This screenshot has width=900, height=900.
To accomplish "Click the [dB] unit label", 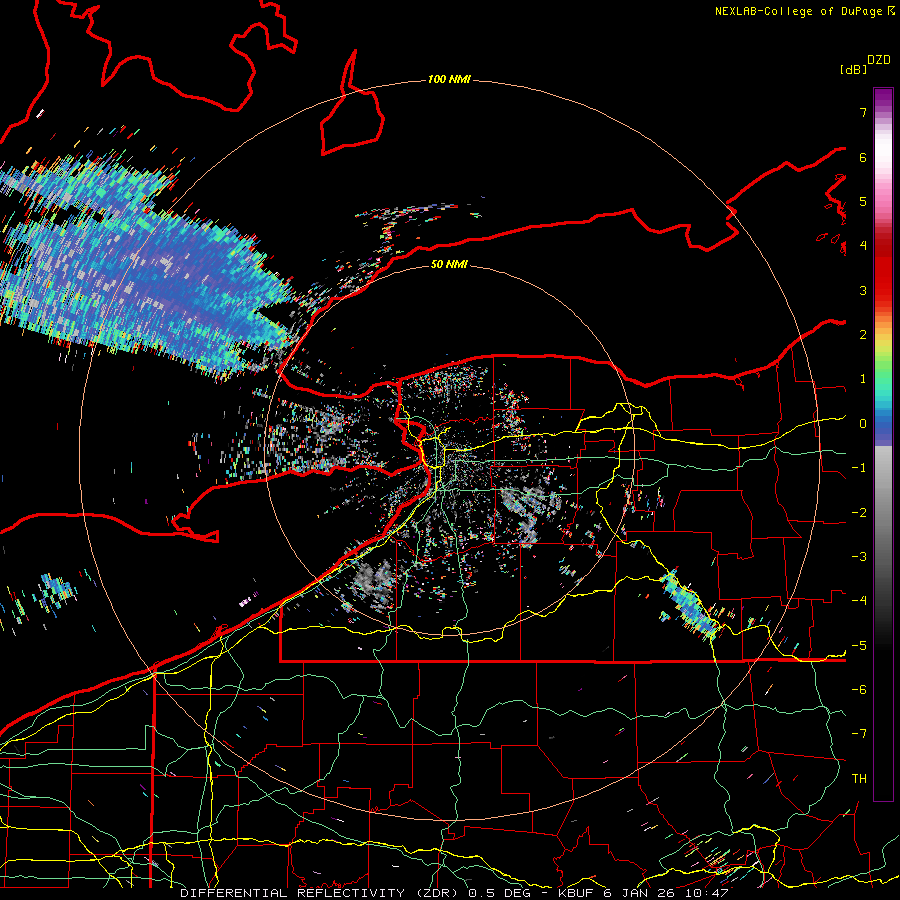I will (x=853, y=69).
